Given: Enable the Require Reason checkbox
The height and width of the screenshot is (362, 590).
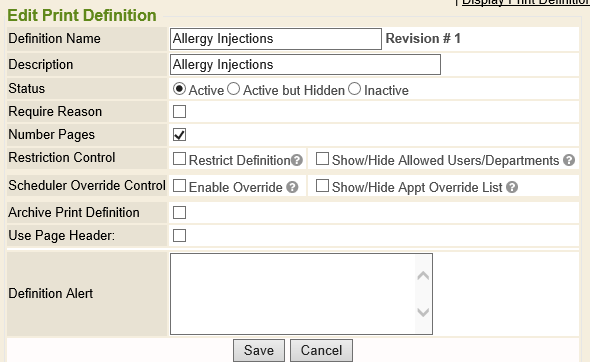Looking at the screenshot, I should 179,111.
